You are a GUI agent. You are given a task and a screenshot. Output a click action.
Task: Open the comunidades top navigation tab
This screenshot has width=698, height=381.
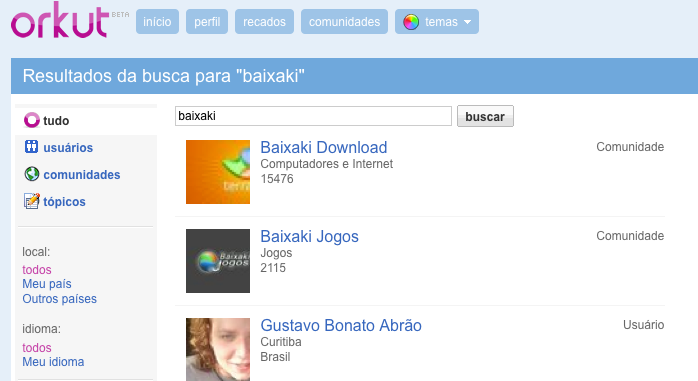click(345, 21)
